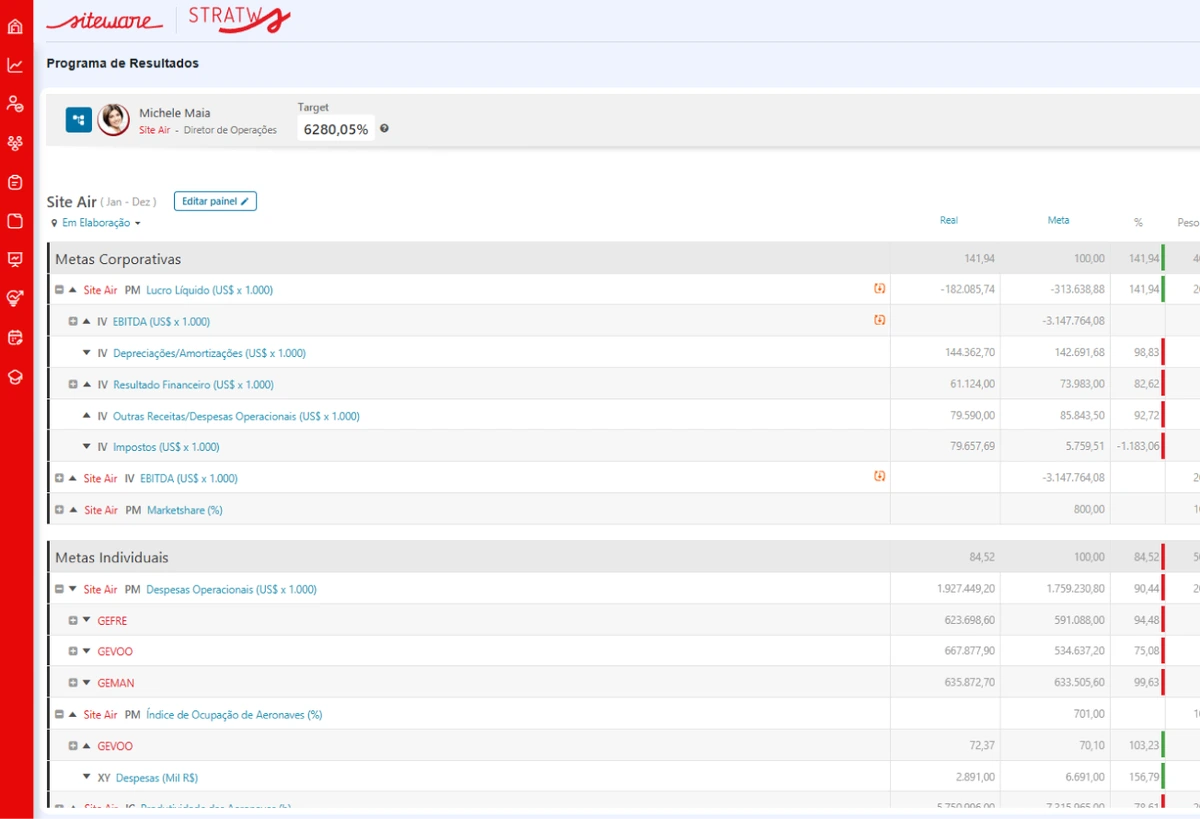
Task: Open the Marketshare (%) indicator link
Action: click(x=185, y=510)
